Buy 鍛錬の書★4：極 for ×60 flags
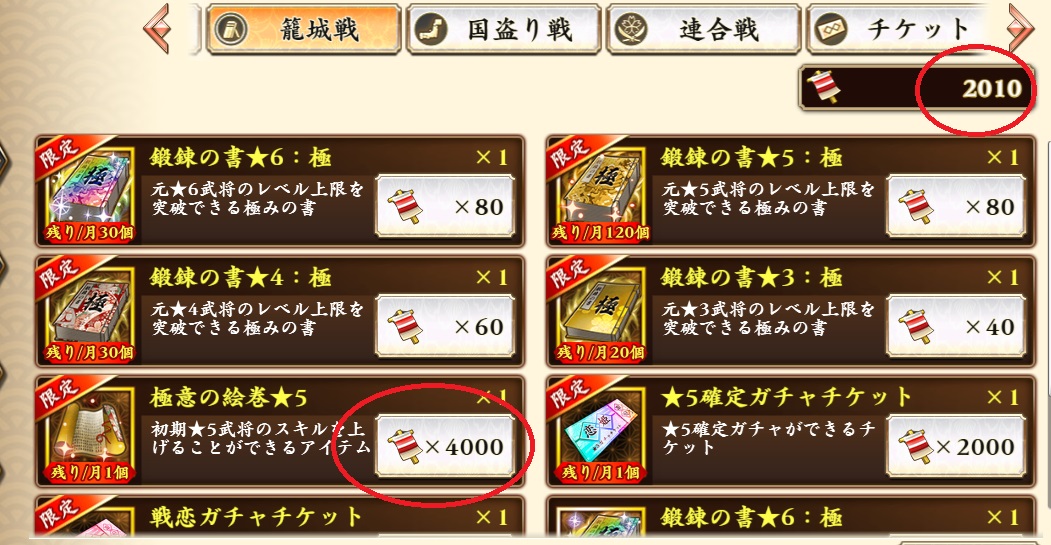The image size is (1051, 545). click(445, 326)
